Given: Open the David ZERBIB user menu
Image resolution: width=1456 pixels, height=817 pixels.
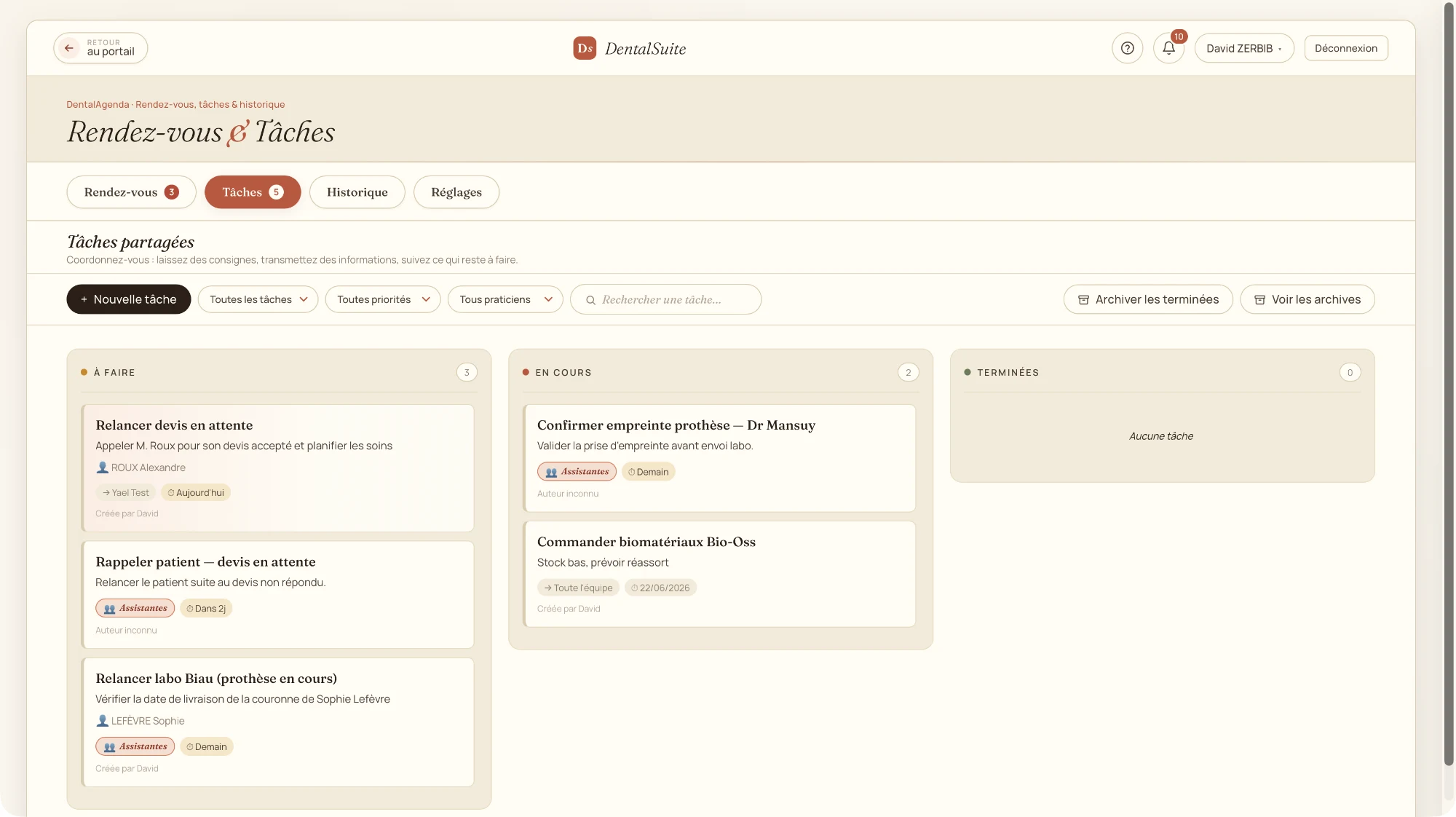Looking at the screenshot, I should (1244, 48).
